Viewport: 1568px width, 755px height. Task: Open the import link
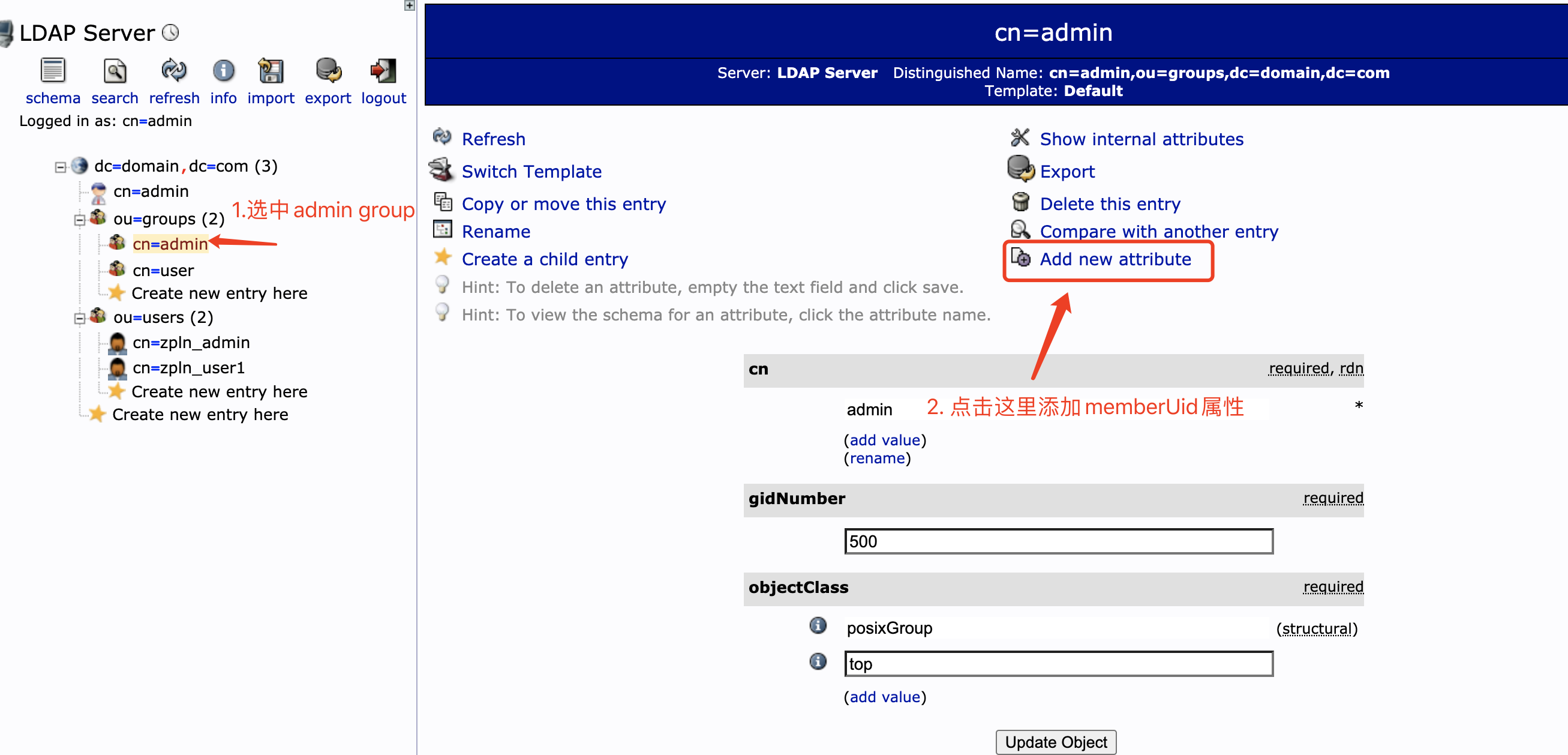point(271,98)
